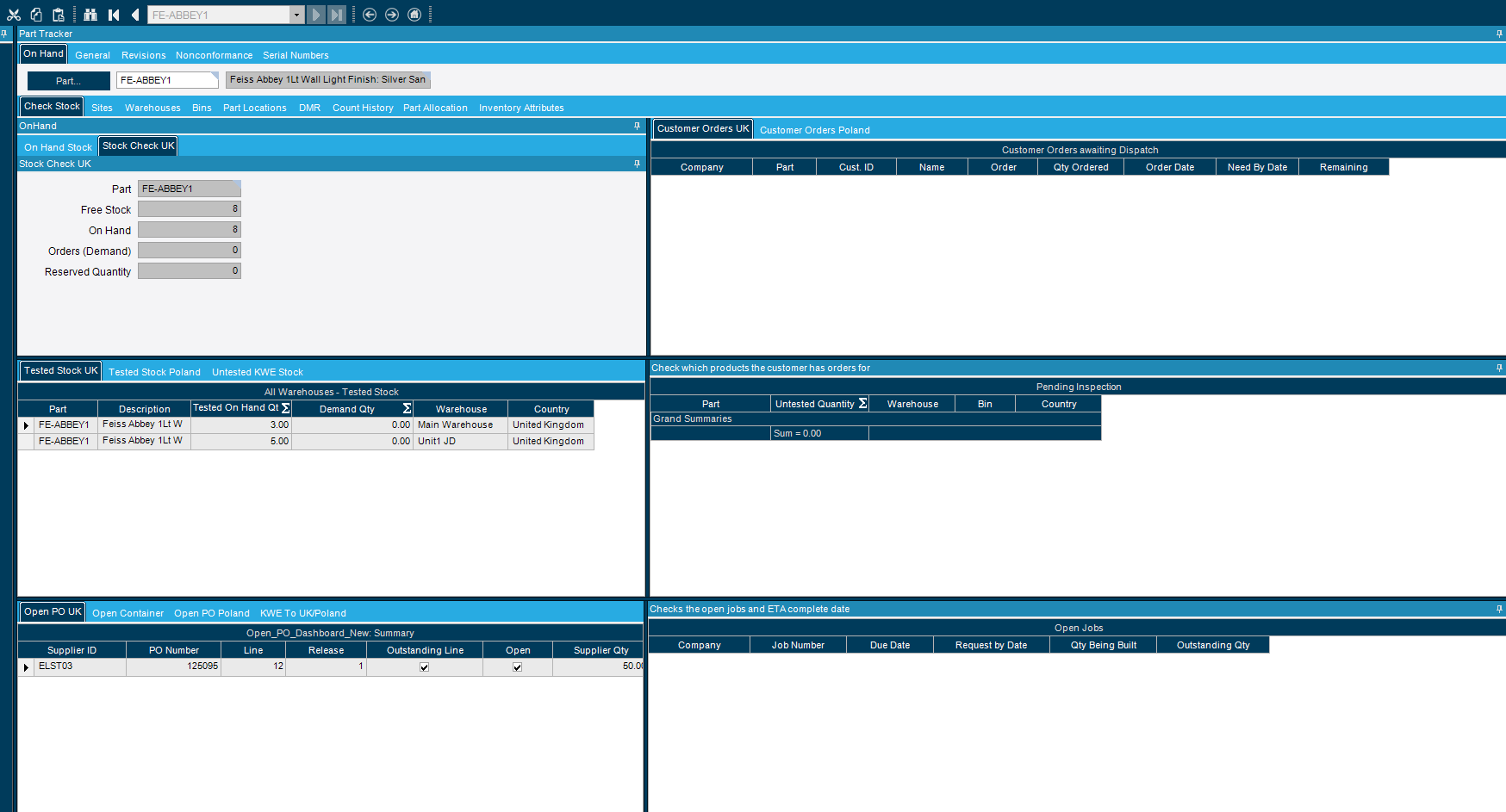
Task: Click the pin icon left of Part Tracker
Action: tap(4, 34)
